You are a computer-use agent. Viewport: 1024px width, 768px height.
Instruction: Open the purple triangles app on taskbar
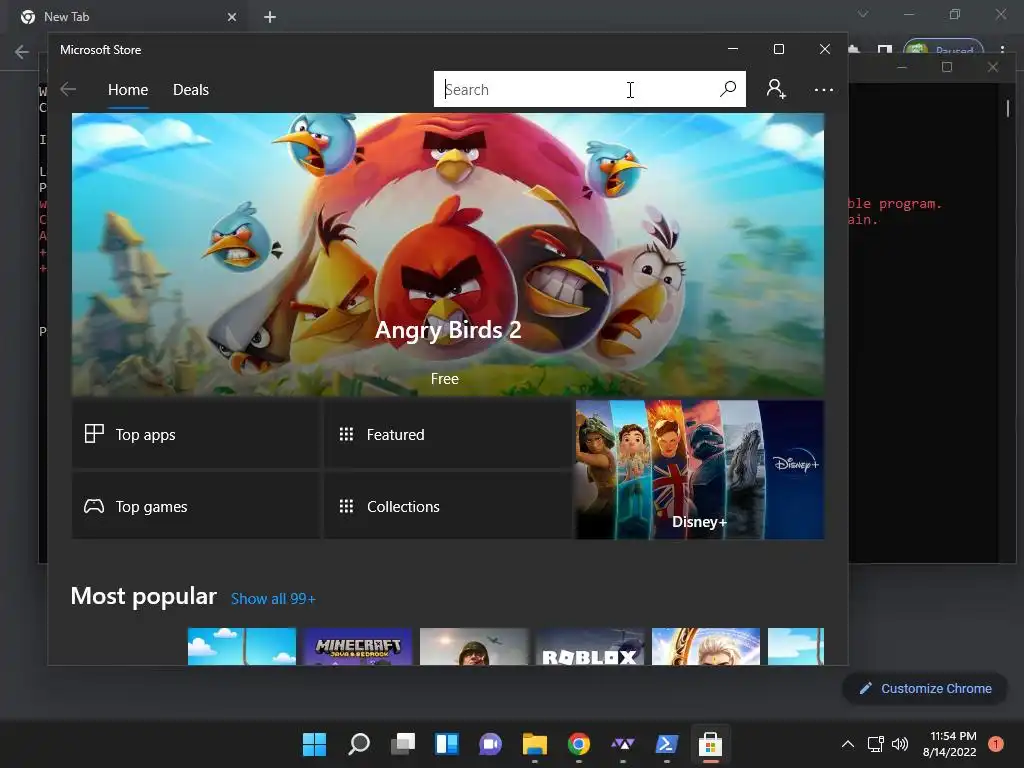coord(622,744)
